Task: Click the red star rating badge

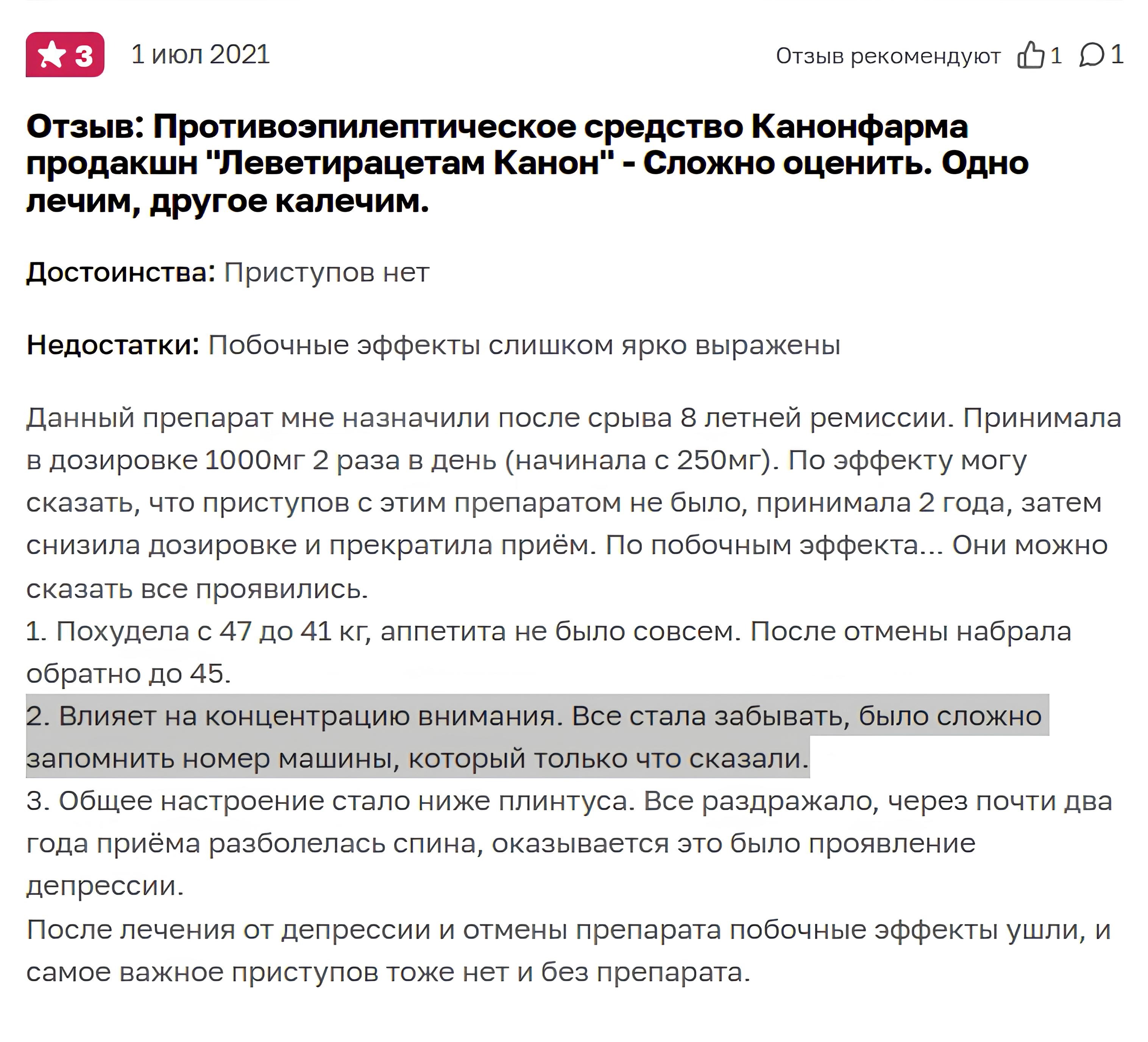Action: click(65, 55)
